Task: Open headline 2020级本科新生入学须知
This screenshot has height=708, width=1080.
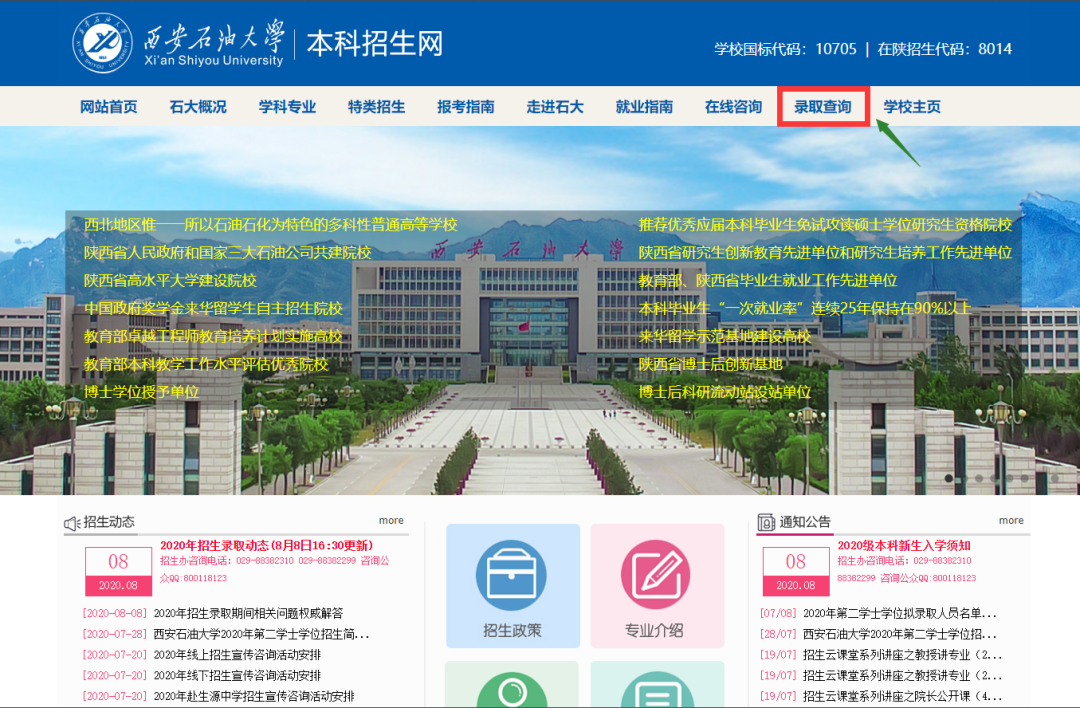Action: click(x=904, y=545)
